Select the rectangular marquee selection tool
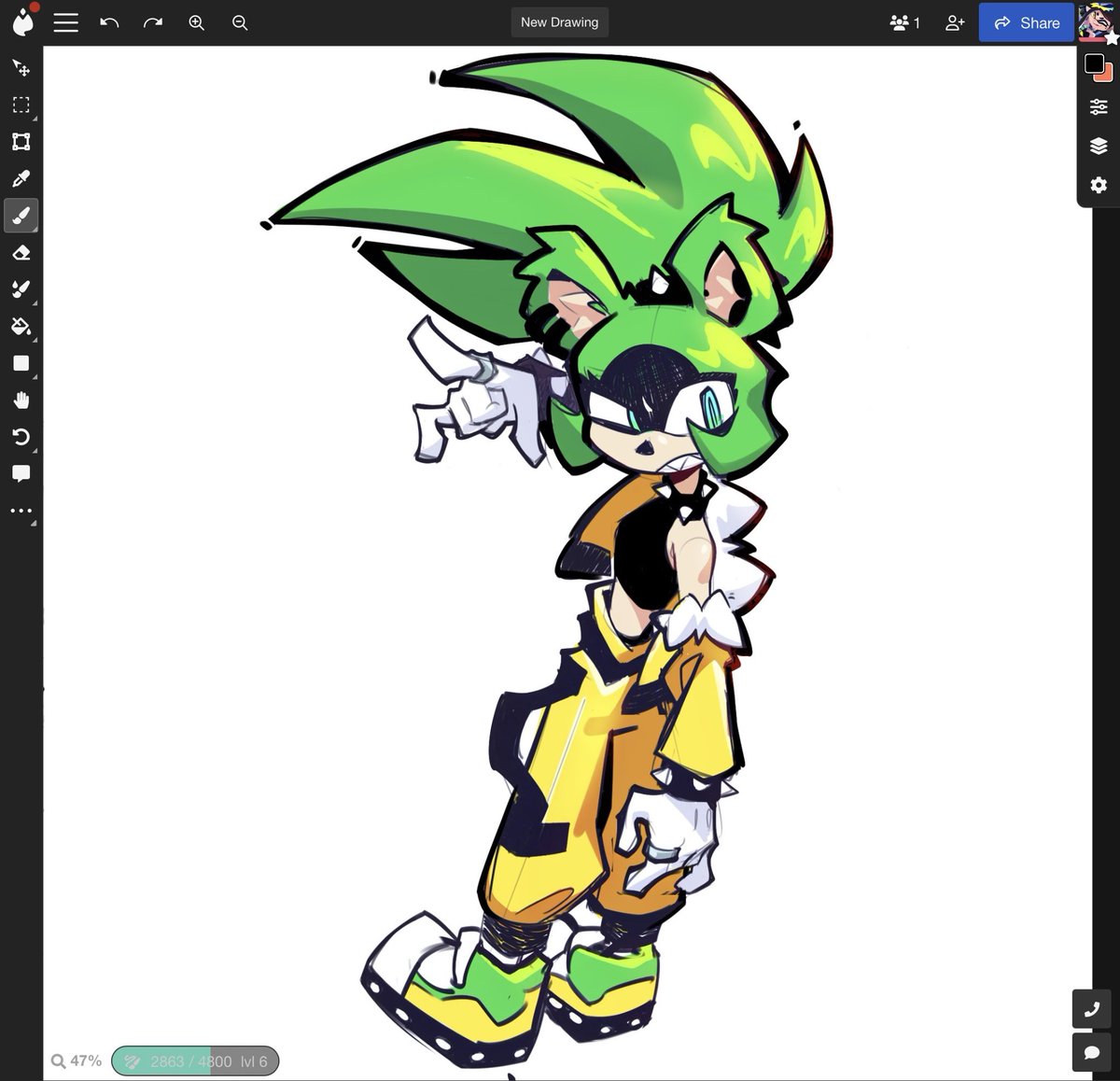Screen dimensions: 1120x1081 (x=21, y=105)
